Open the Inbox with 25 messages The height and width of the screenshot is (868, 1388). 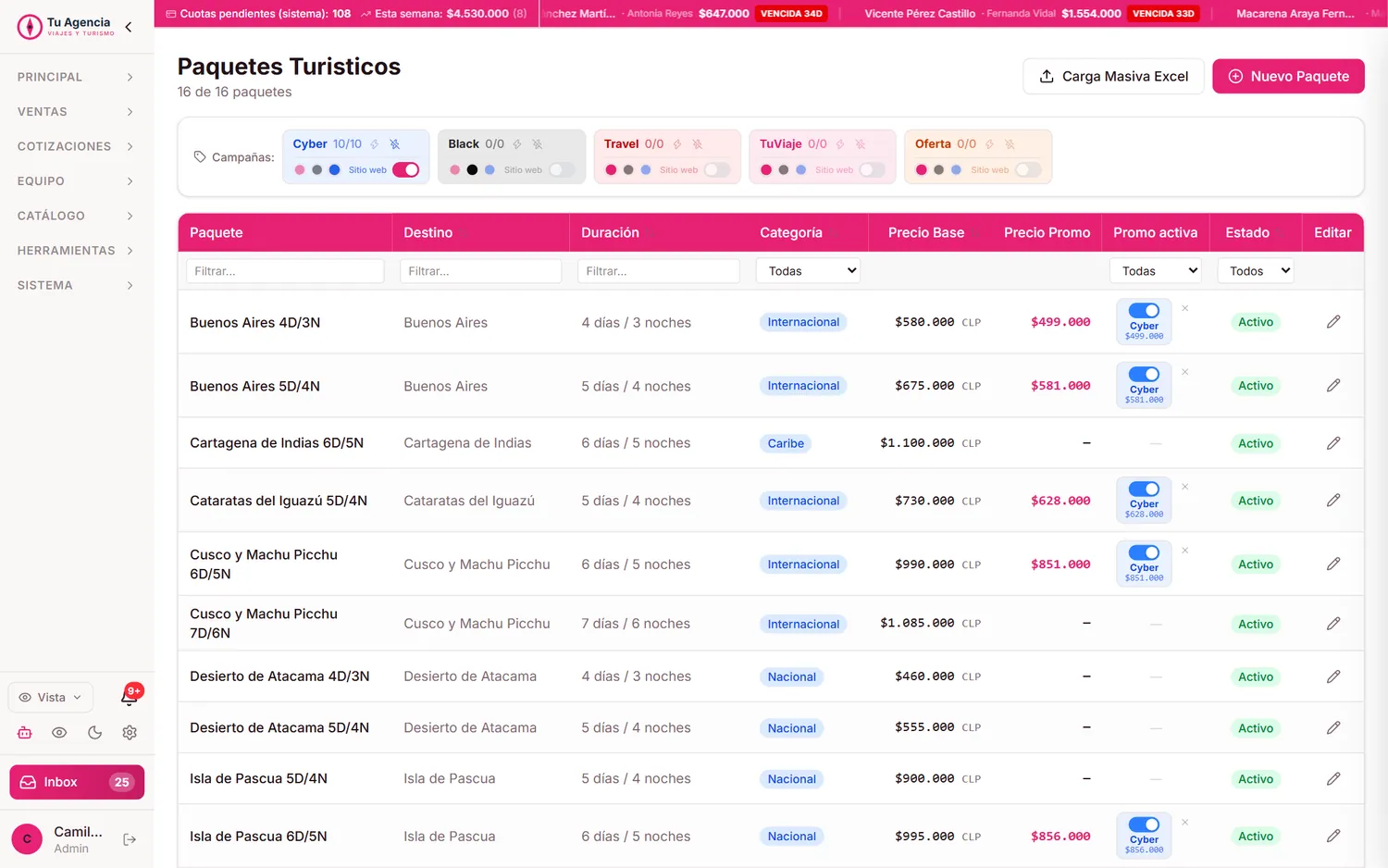(x=77, y=782)
